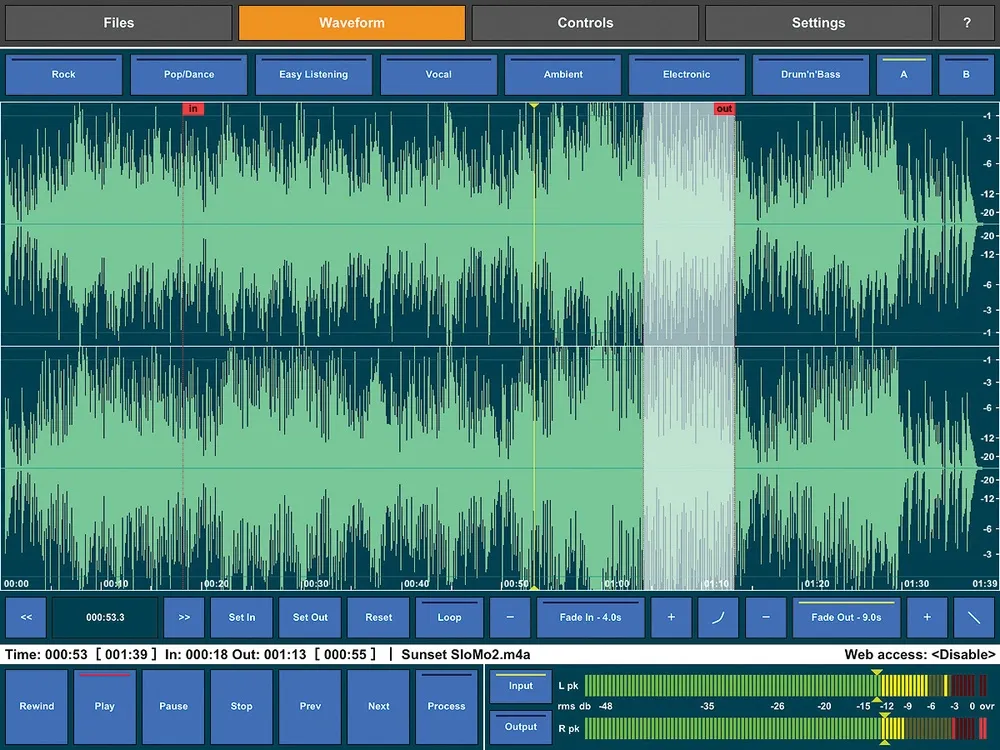Switch to the Controls tab
Screen dimensions: 1000x750
585,23
